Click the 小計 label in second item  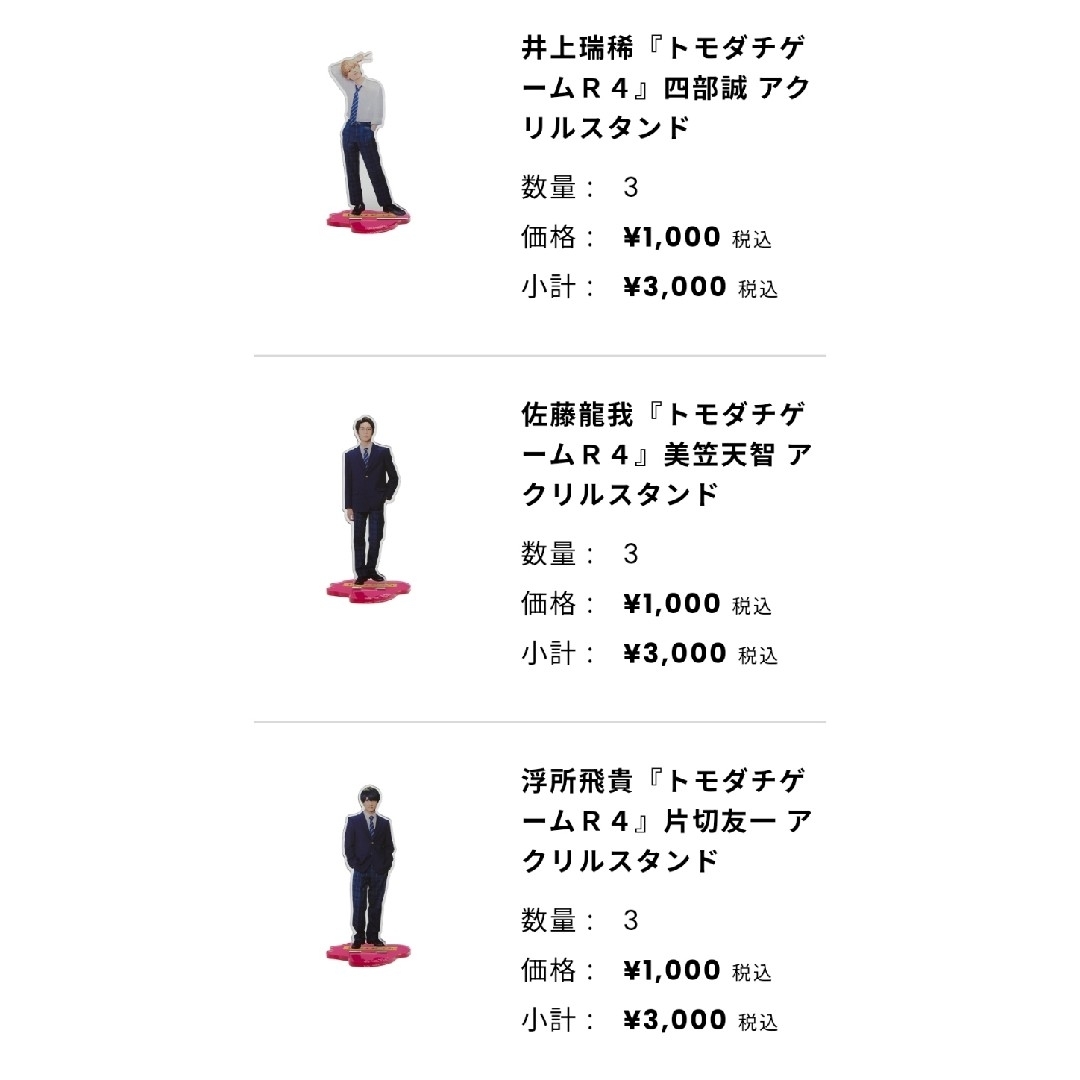(x=548, y=653)
